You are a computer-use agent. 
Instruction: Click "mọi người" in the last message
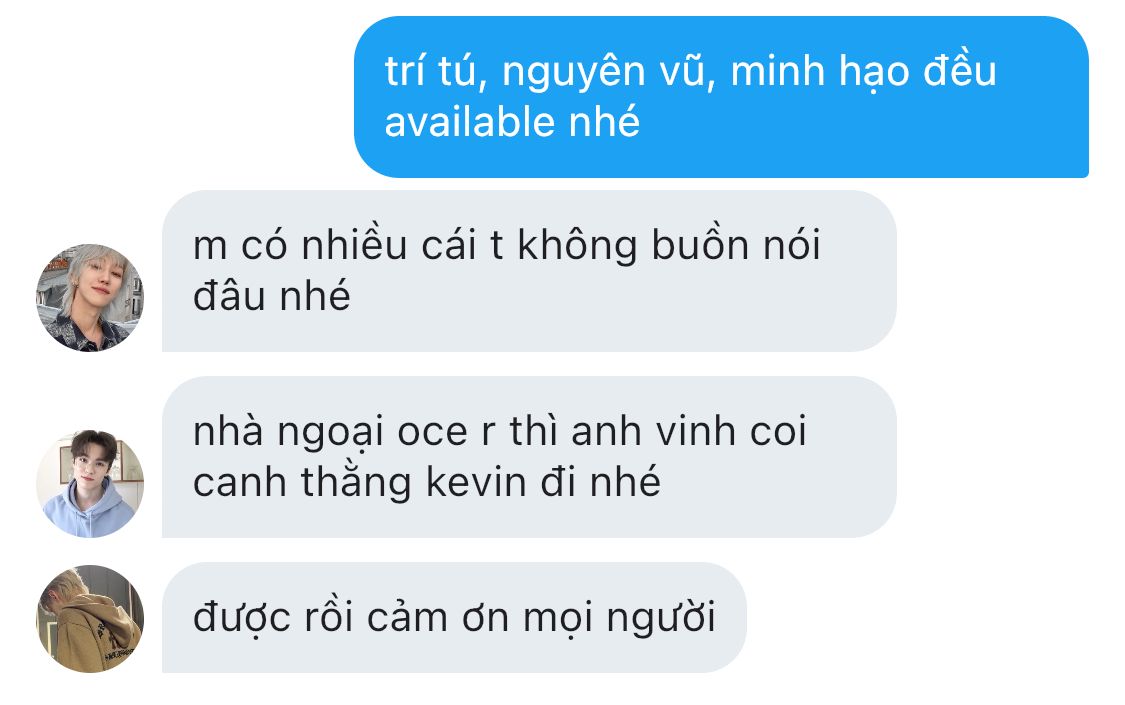pos(619,618)
